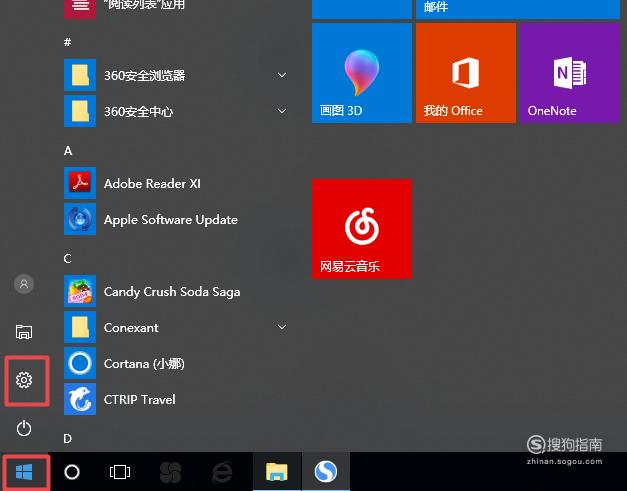This screenshot has width=627, height=491.
Task: Expand 360安全中心 folder chevron
Action: [x=282, y=111]
